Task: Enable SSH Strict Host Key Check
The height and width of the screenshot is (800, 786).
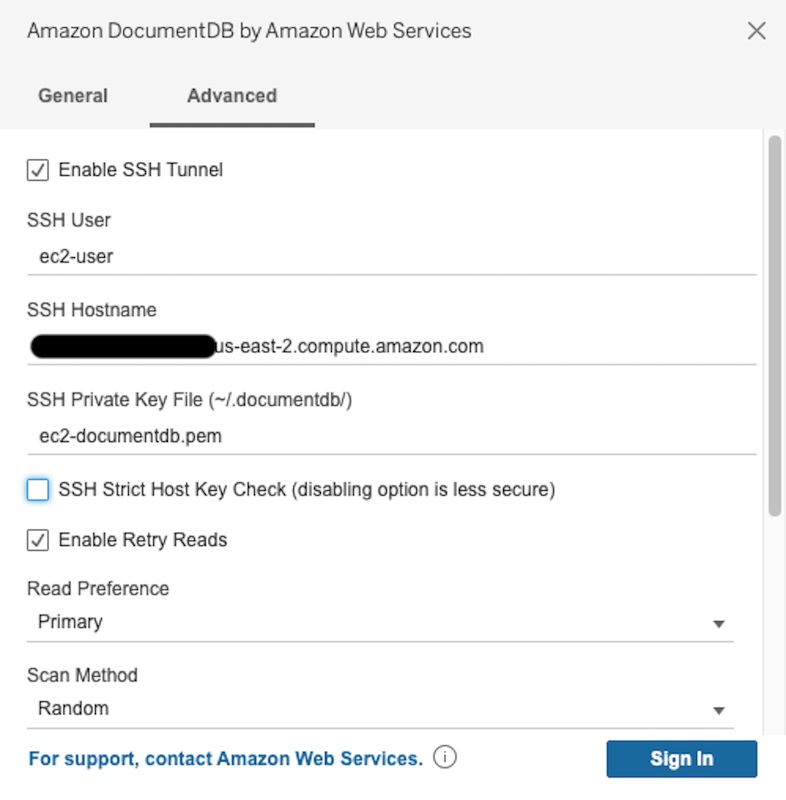Action: tap(37, 490)
